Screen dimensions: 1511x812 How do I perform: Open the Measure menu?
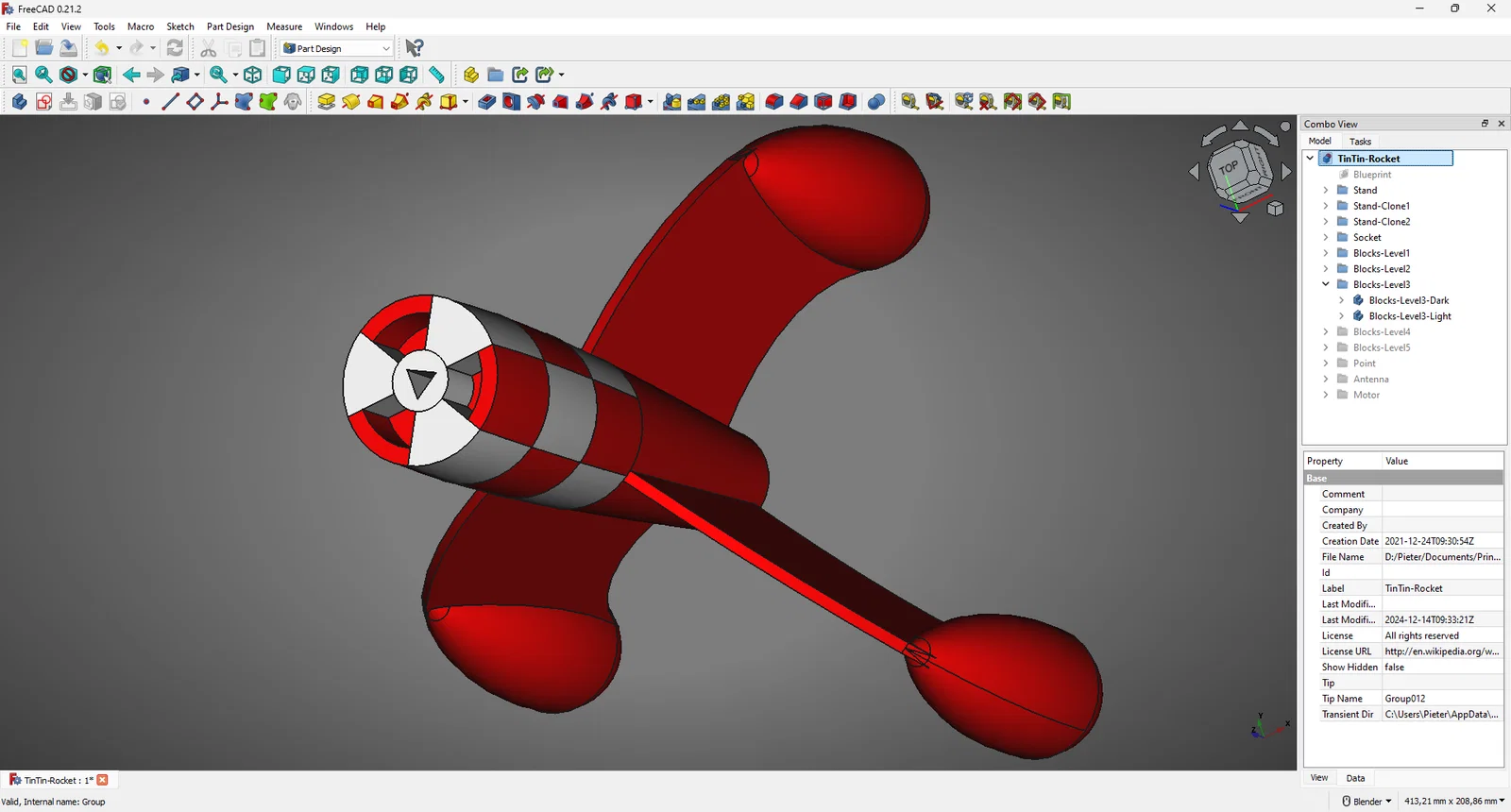click(x=284, y=26)
